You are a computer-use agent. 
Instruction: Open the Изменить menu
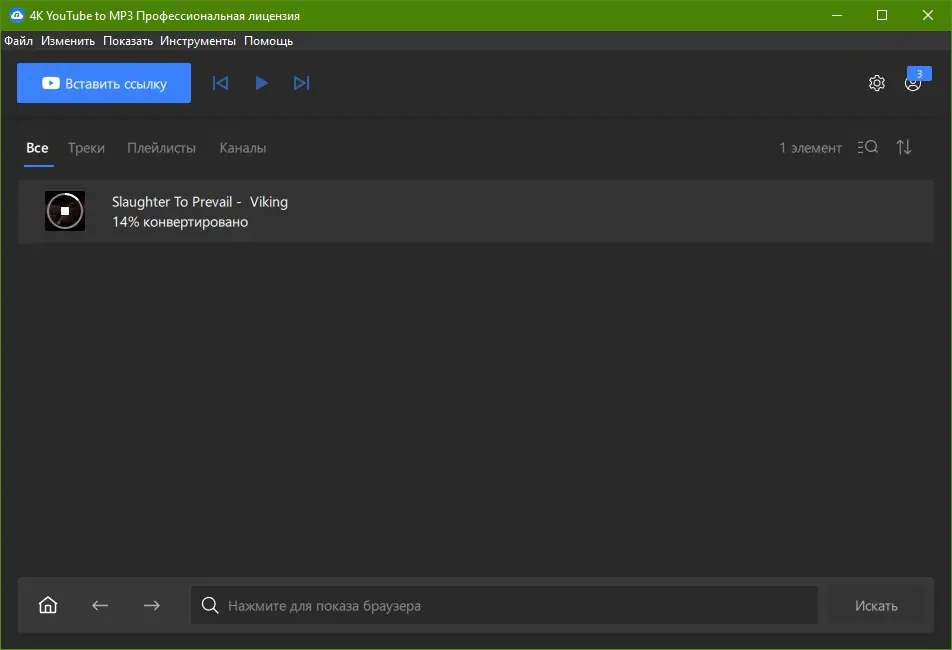click(68, 41)
